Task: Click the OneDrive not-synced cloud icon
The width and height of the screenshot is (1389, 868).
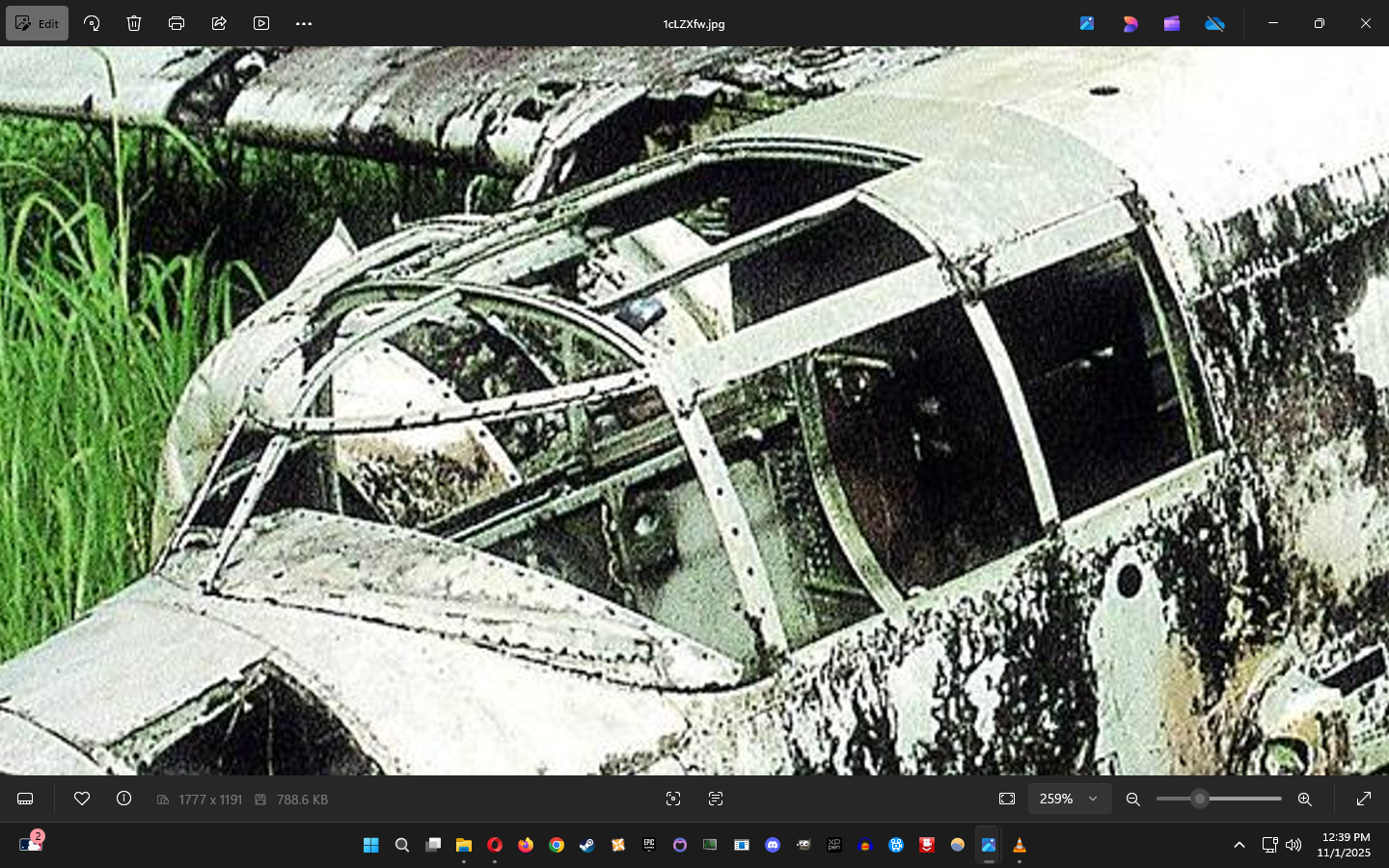Action: [x=1214, y=23]
